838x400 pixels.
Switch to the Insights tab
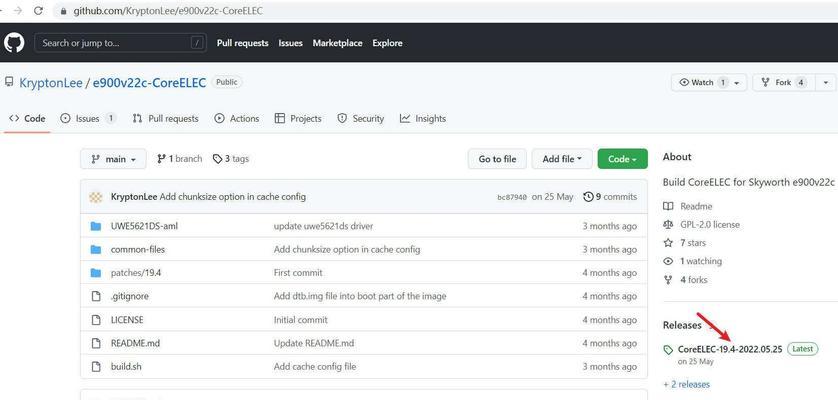pyautogui.click(x=423, y=118)
